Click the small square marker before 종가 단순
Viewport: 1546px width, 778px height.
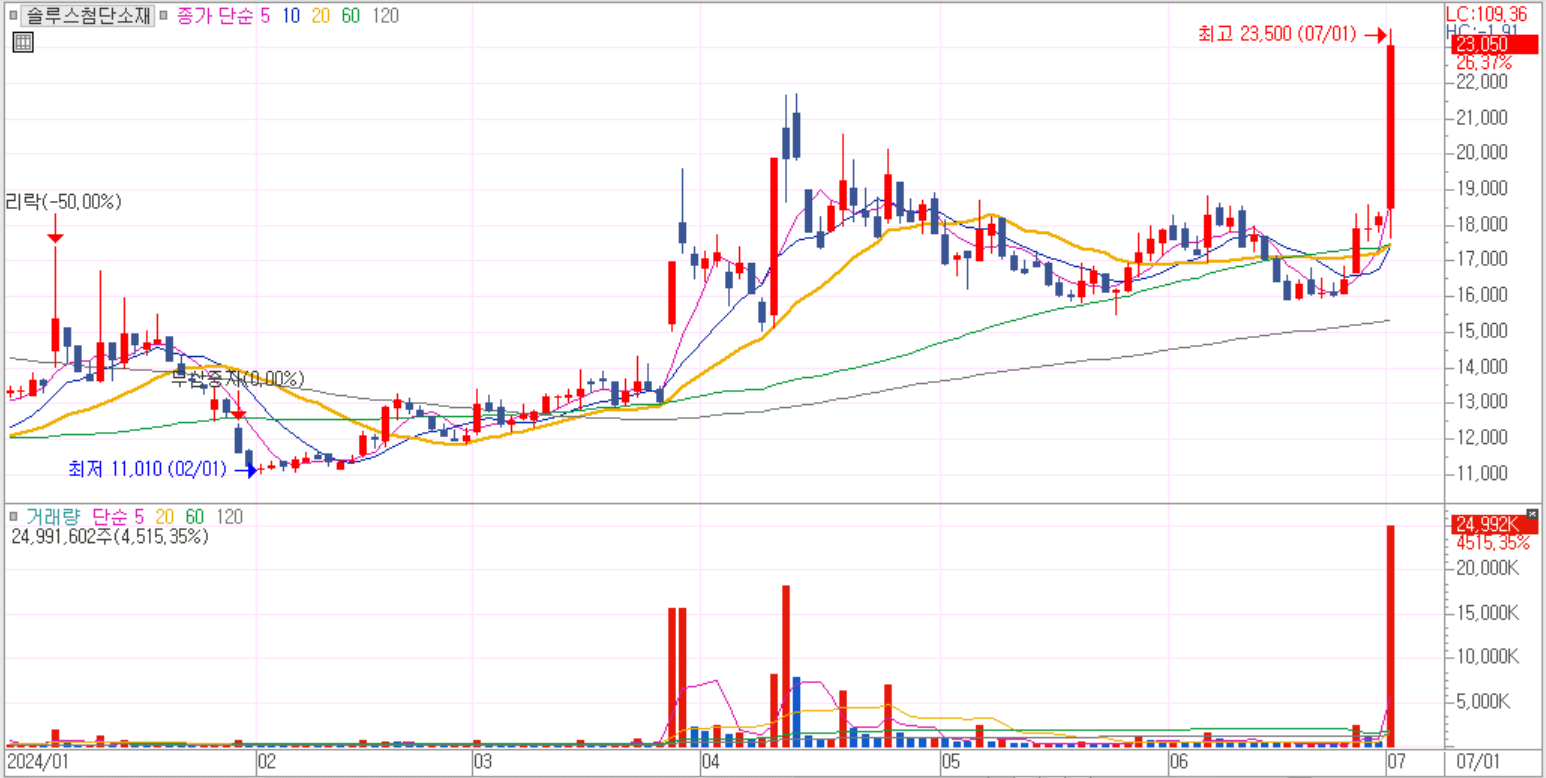point(165,17)
